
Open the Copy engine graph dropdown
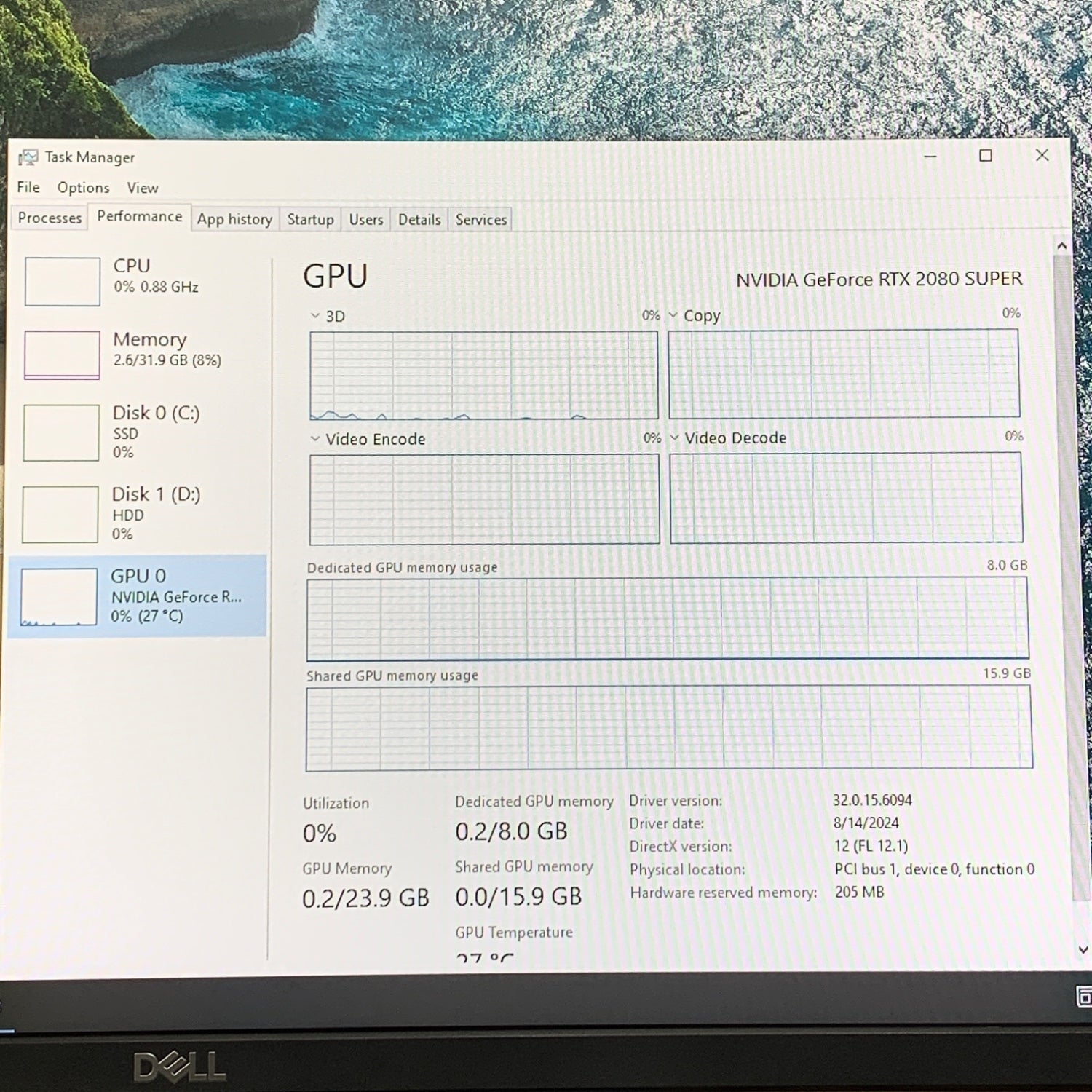click(x=673, y=315)
